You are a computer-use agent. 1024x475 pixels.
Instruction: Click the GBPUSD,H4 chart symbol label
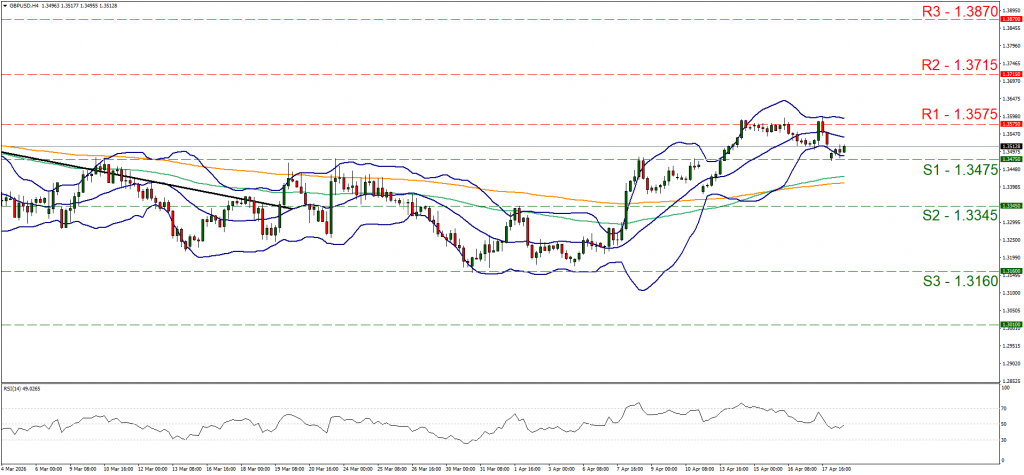23,5
